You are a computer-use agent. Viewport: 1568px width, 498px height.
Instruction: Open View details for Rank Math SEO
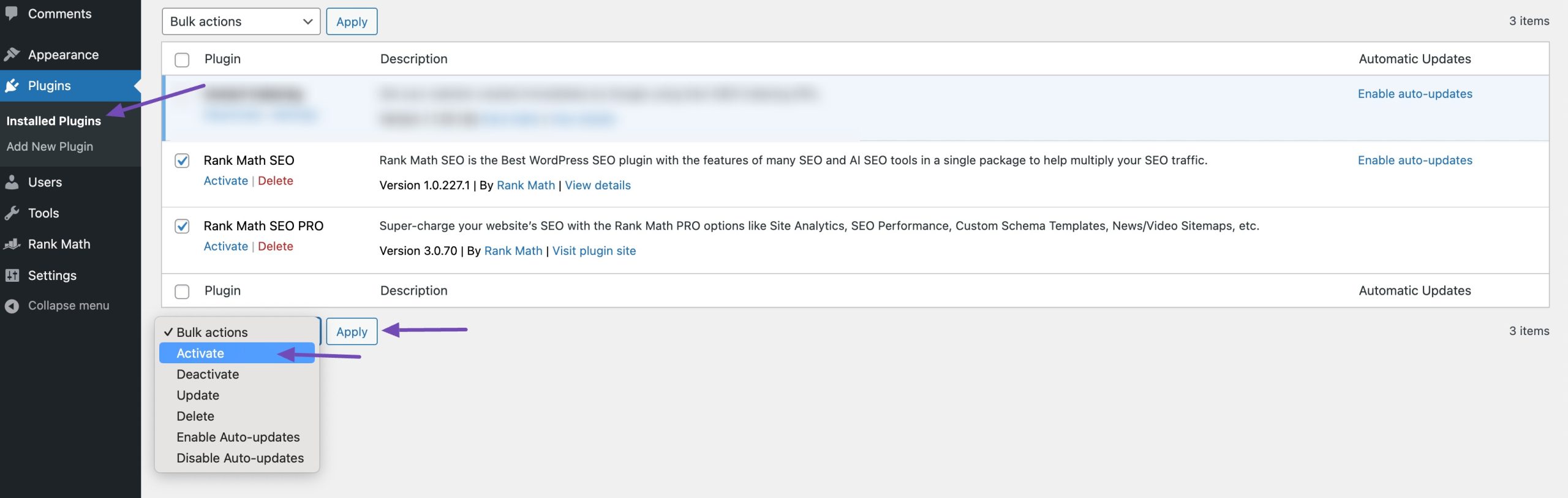tap(597, 185)
